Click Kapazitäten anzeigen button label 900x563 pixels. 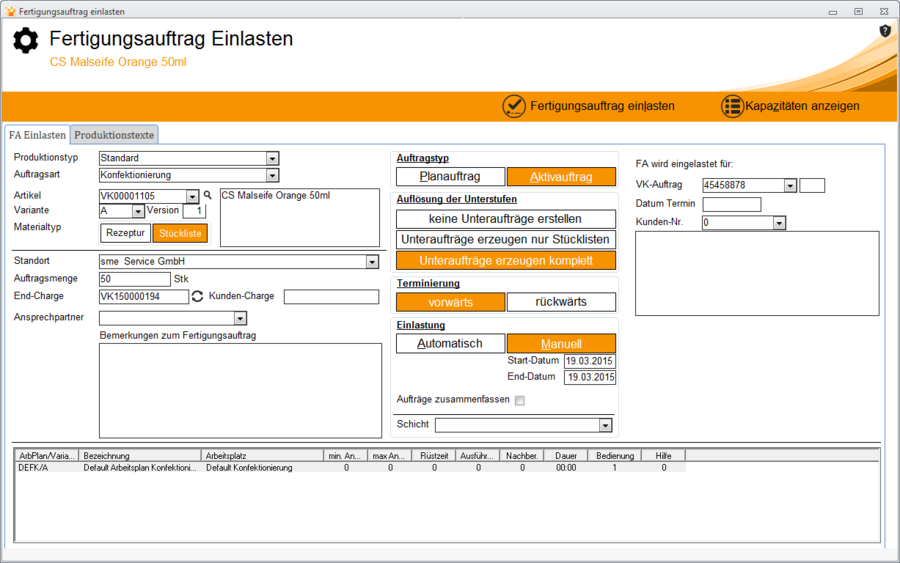pyautogui.click(x=802, y=106)
